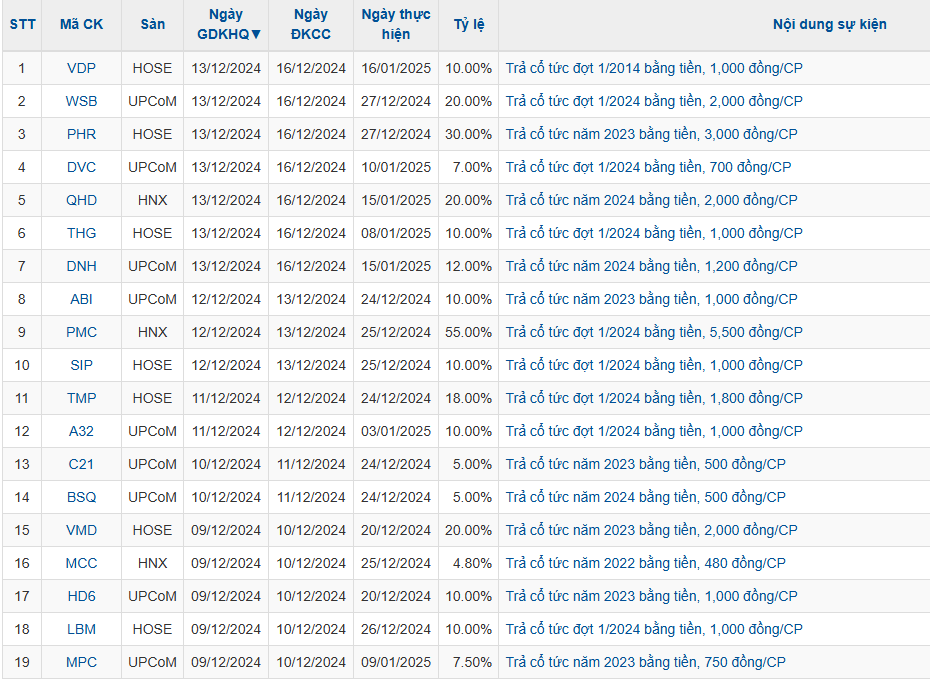930x682 pixels.
Task: Select the DVC stock ticker
Action: (x=81, y=167)
